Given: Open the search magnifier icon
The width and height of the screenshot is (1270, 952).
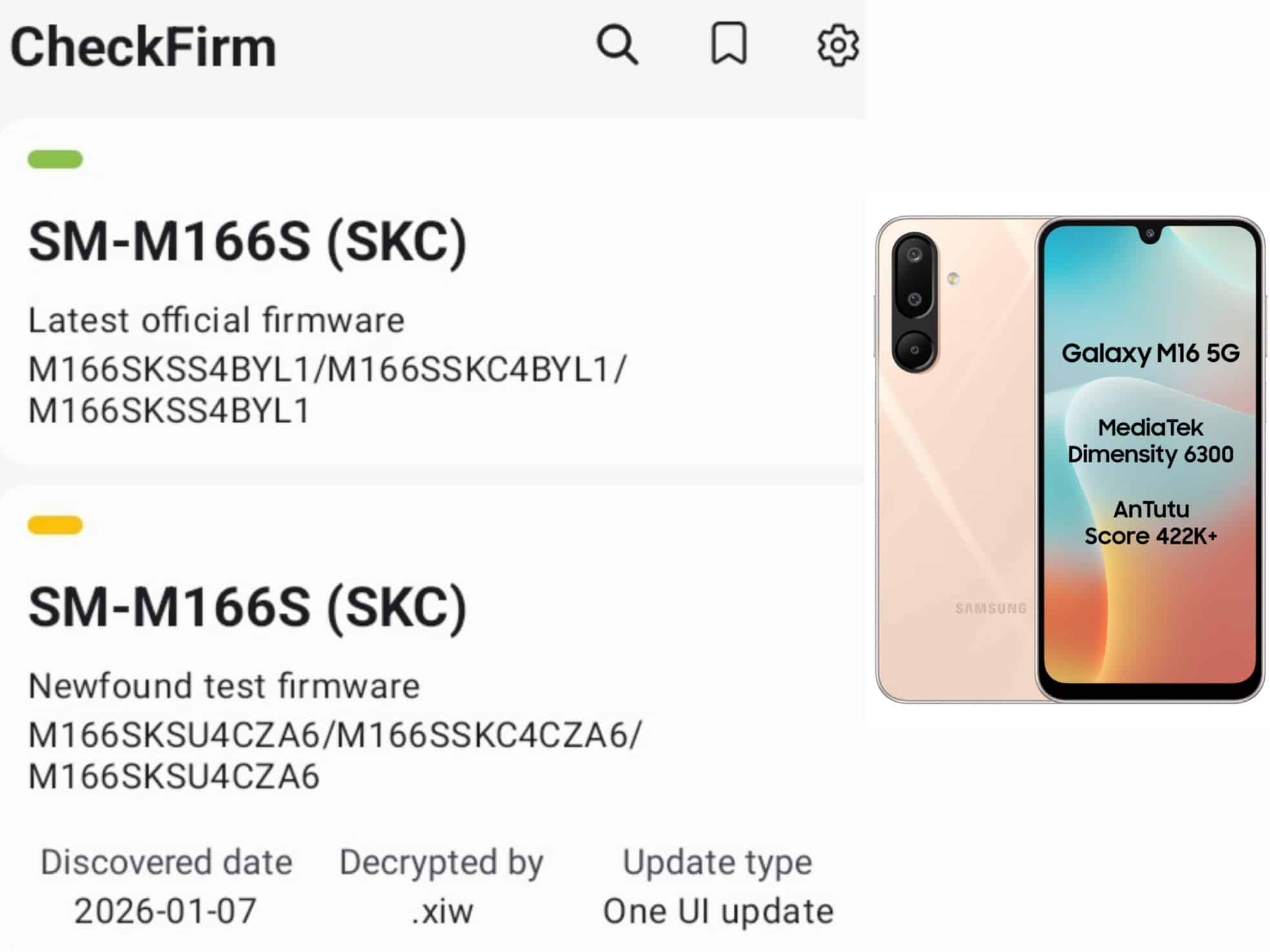Looking at the screenshot, I should (618, 45).
